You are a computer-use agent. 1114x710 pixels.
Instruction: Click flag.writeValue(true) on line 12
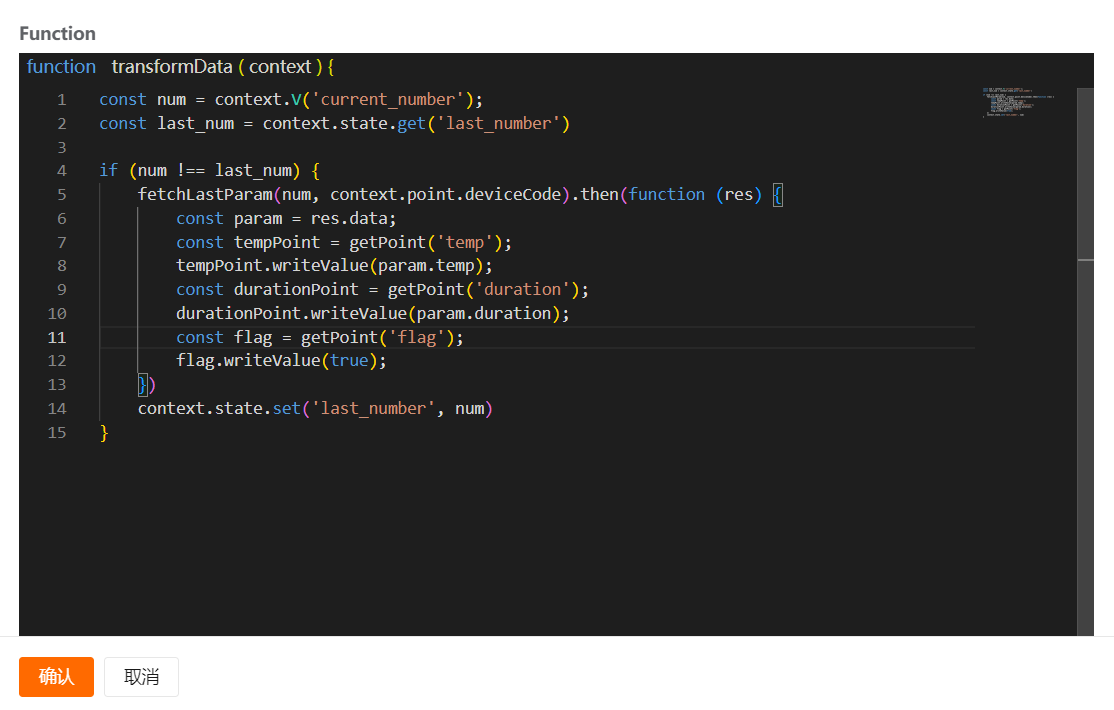click(x=281, y=361)
